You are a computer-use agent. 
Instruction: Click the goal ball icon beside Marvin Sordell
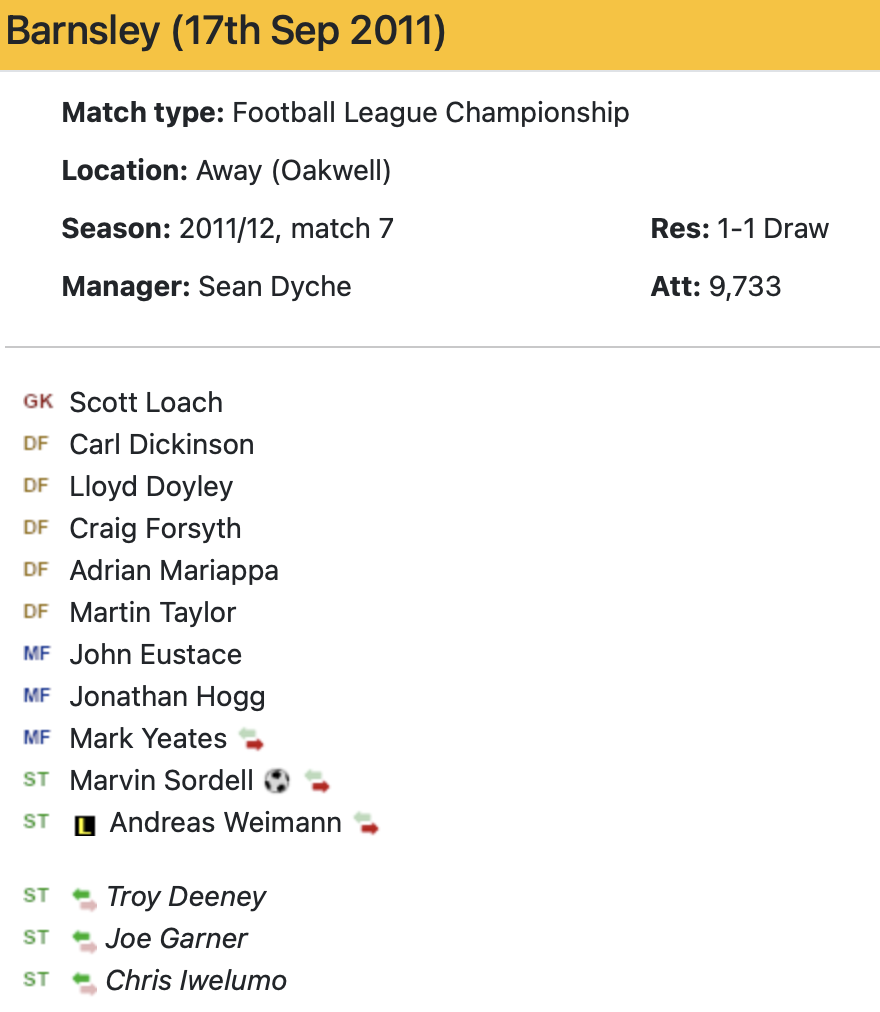pos(277,781)
